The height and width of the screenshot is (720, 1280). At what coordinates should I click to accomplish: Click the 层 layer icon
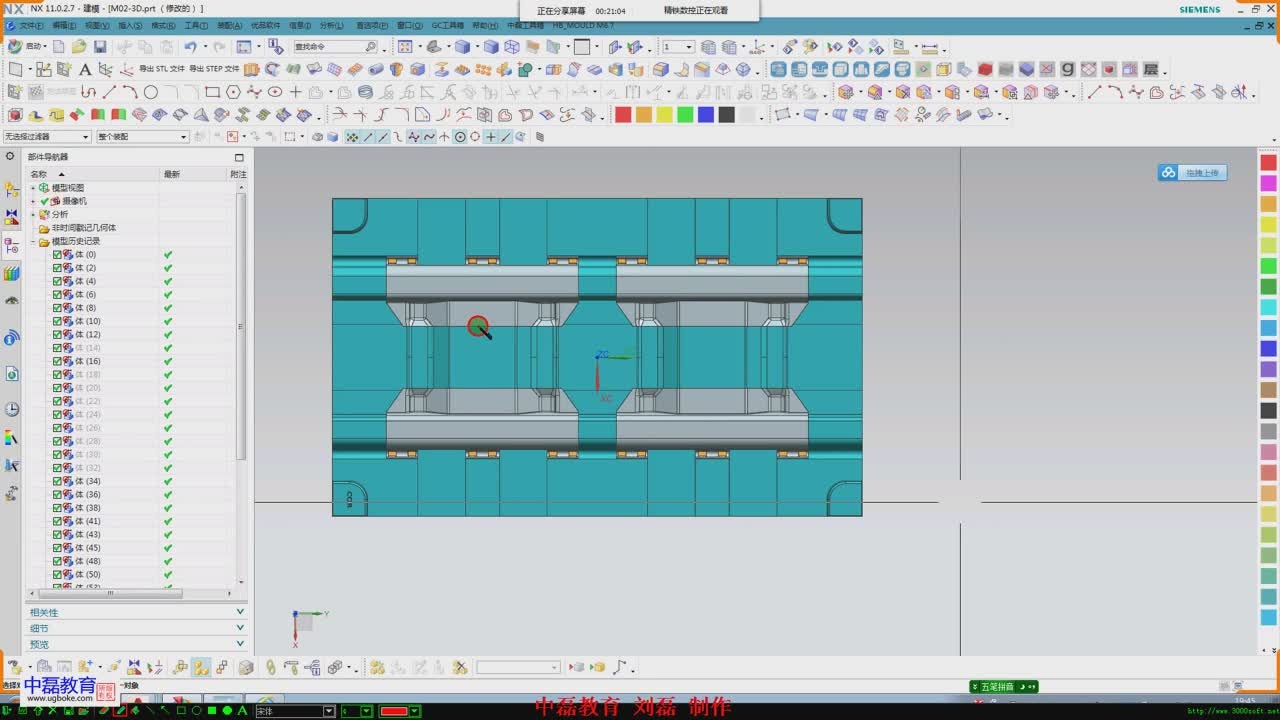1150,69
